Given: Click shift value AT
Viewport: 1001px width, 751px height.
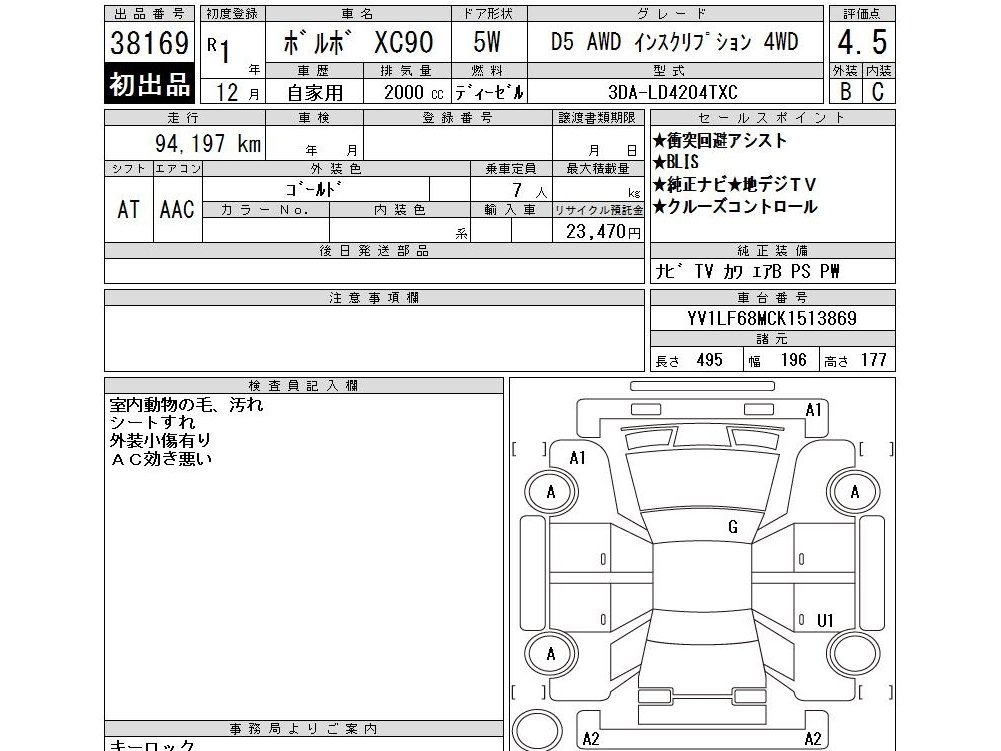Looking at the screenshot, I should [128, 209].
